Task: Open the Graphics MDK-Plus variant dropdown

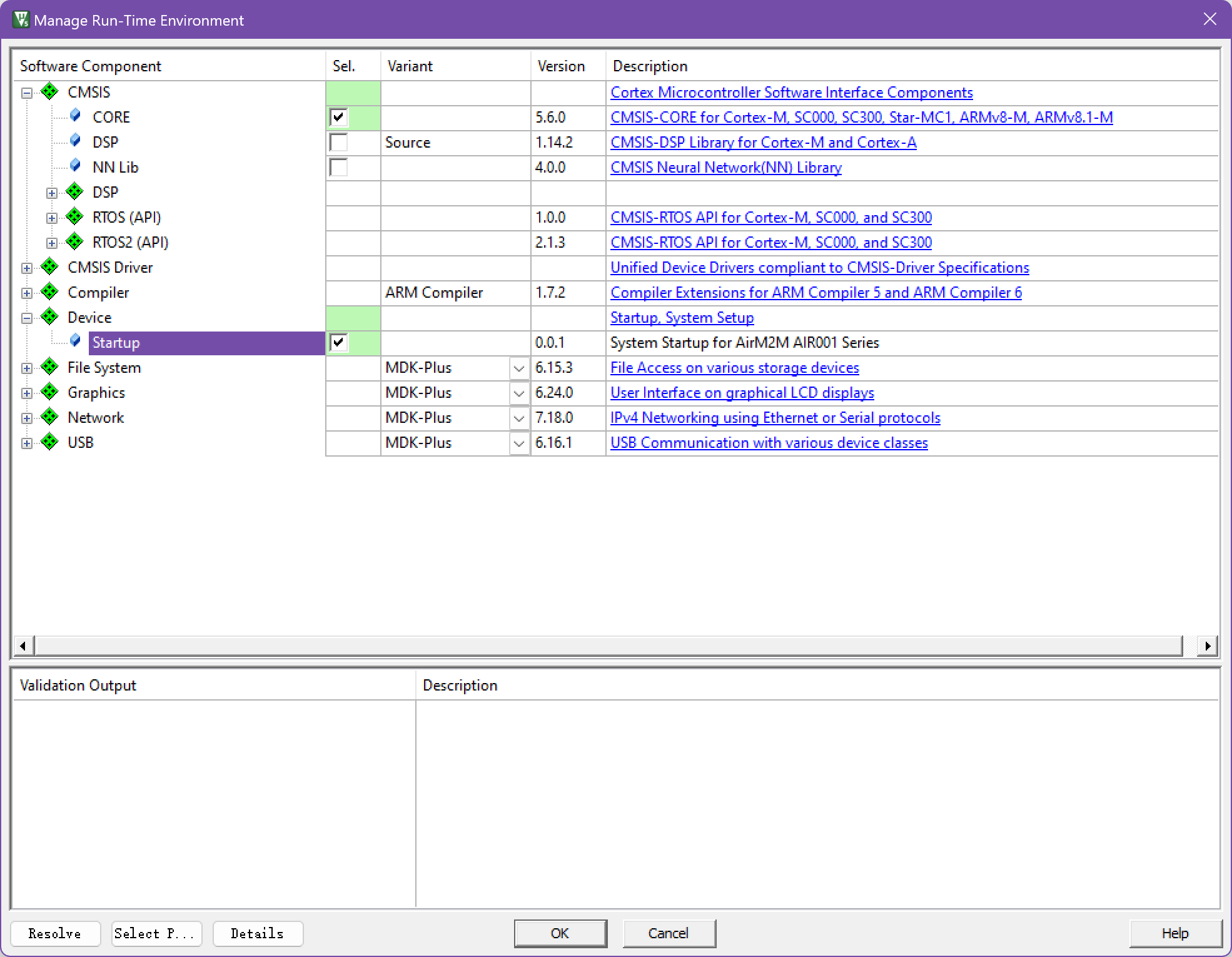Action: [x=518, y=393]
